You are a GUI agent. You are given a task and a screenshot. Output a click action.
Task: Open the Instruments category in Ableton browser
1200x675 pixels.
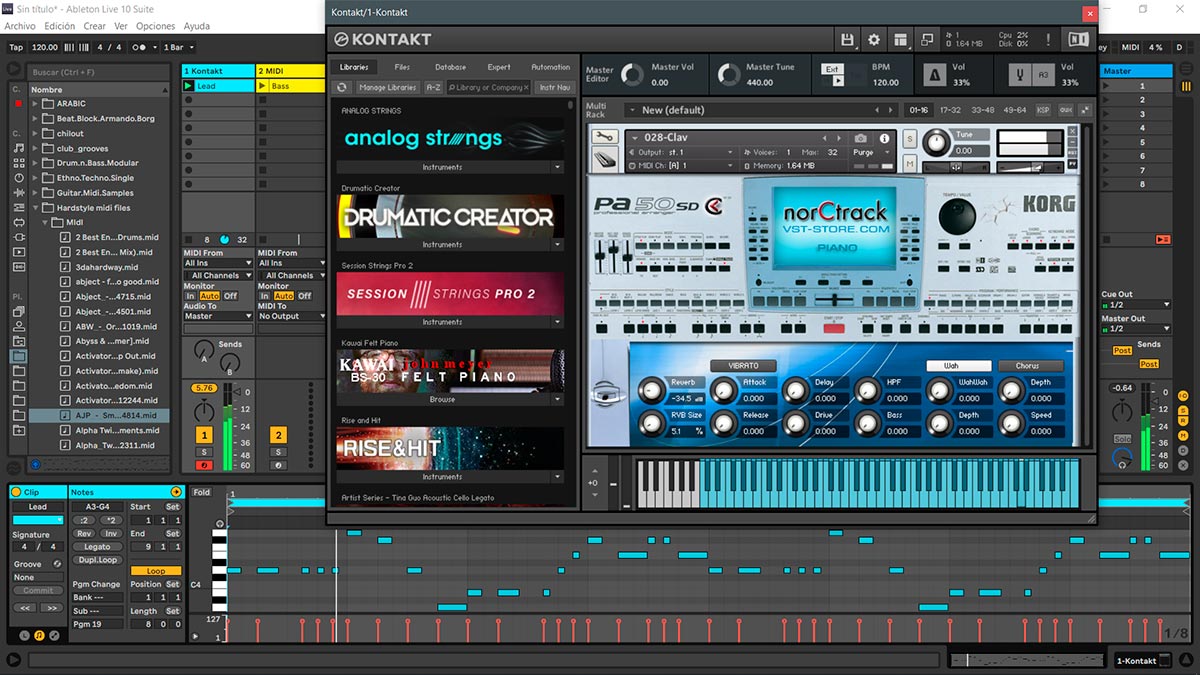coord(20,177)
